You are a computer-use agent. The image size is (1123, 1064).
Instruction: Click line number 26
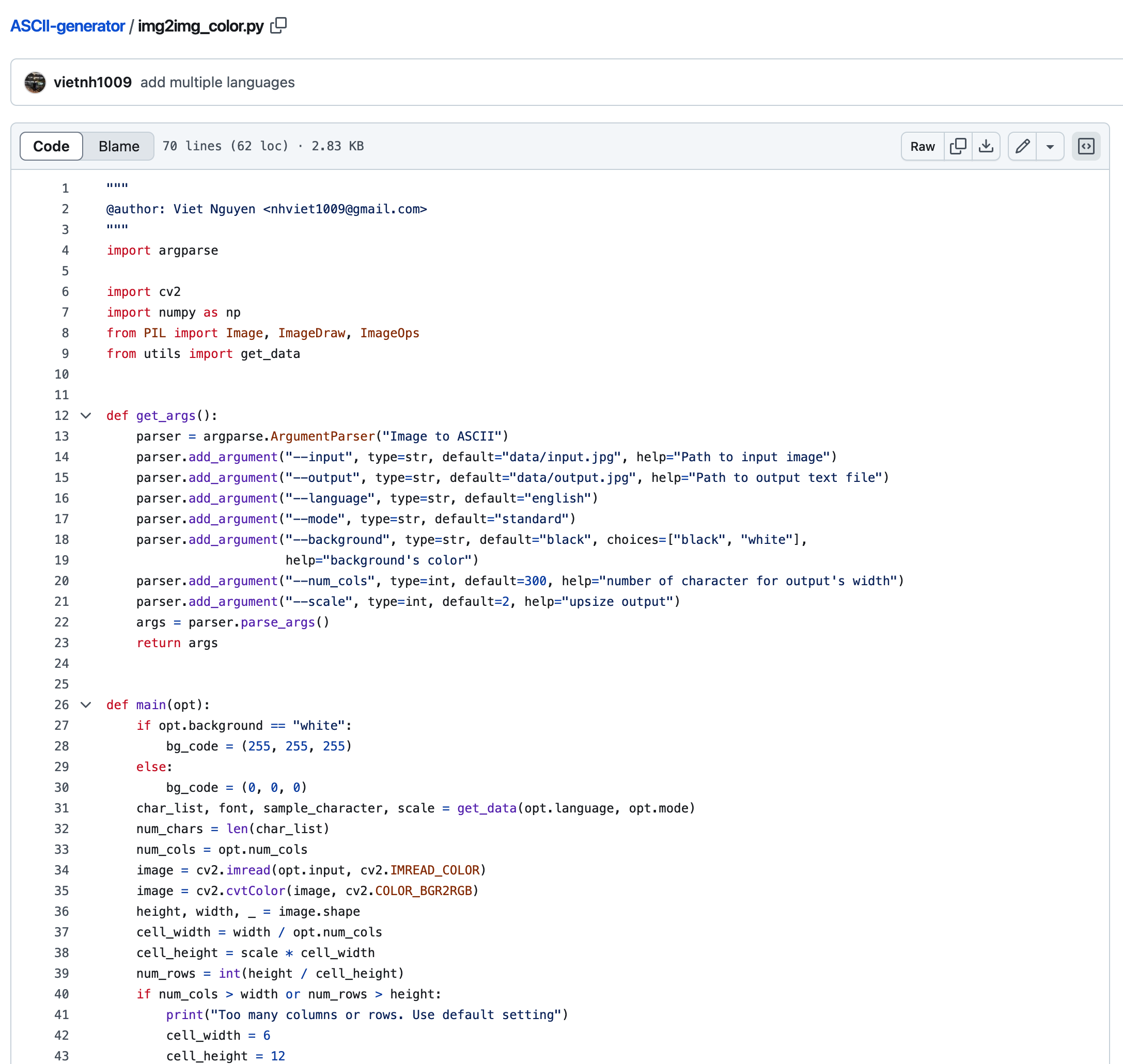coord(62,705)
